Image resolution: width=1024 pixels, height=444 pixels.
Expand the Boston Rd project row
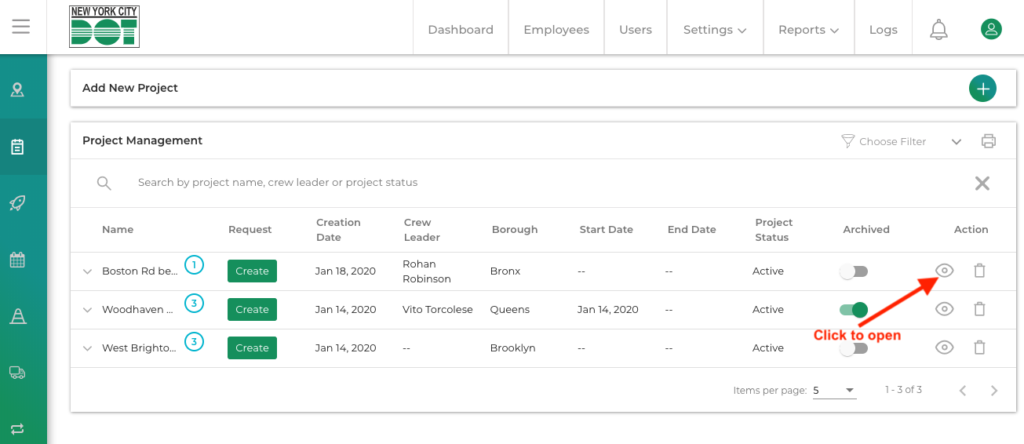pos(87,272)
